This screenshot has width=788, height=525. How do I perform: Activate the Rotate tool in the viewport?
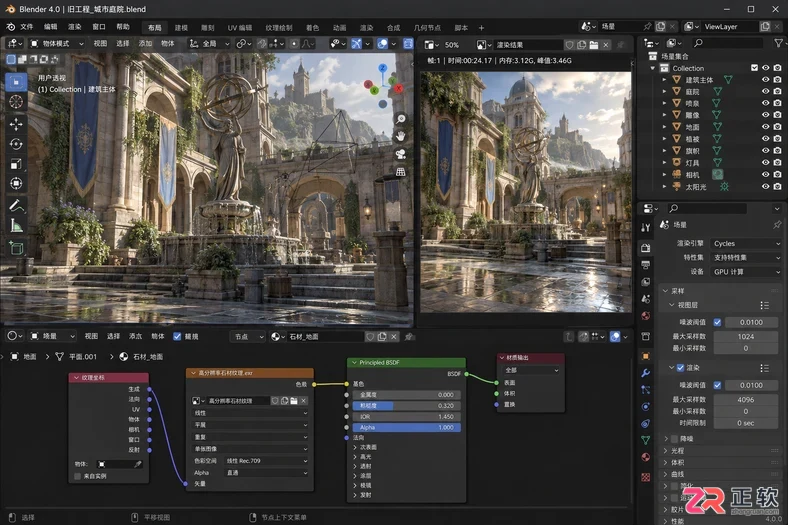click(16, 144)
